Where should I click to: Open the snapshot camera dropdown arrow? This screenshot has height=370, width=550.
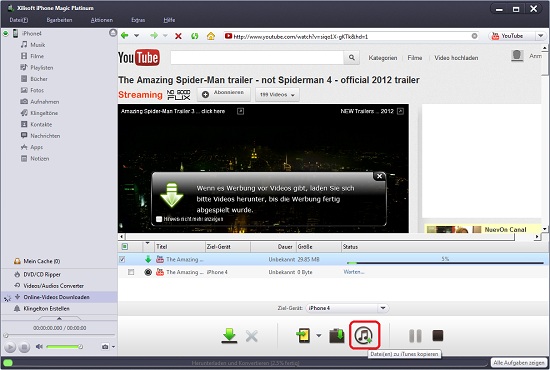point(113,347)
